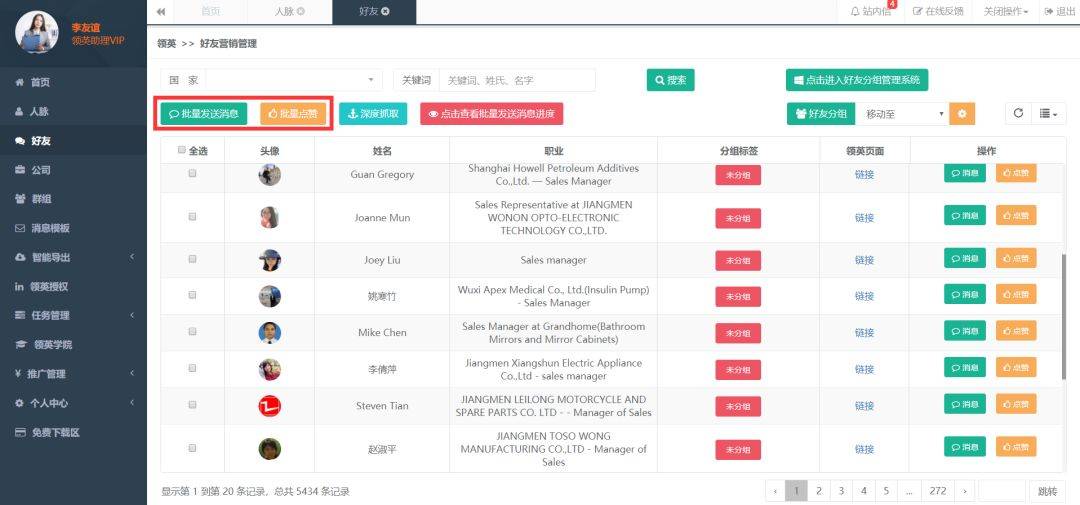The height and width of the screenshot is (505, 1080).
Task: Tick the checkbox for Mike Chen's row
Action: [x=192, y=331]
